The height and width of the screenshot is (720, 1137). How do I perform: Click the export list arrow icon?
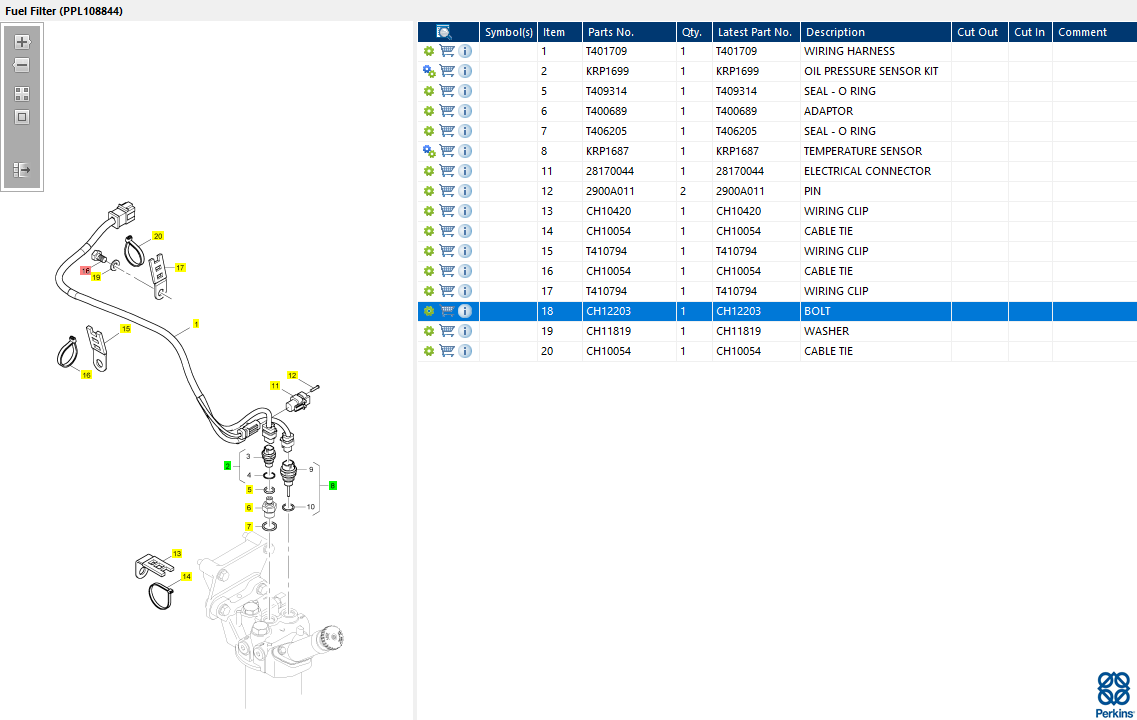(22, 170)
